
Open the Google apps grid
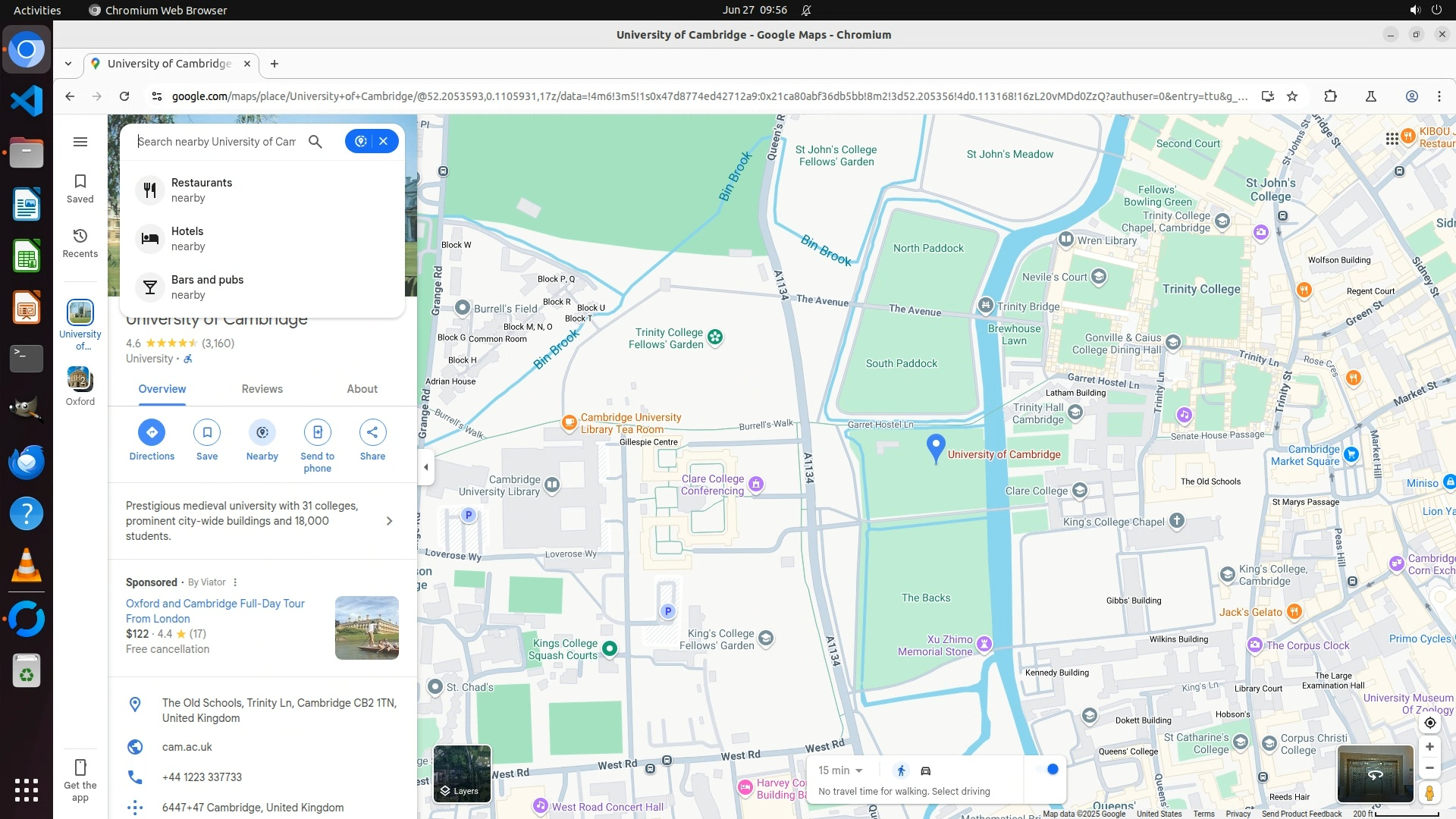1392,139
